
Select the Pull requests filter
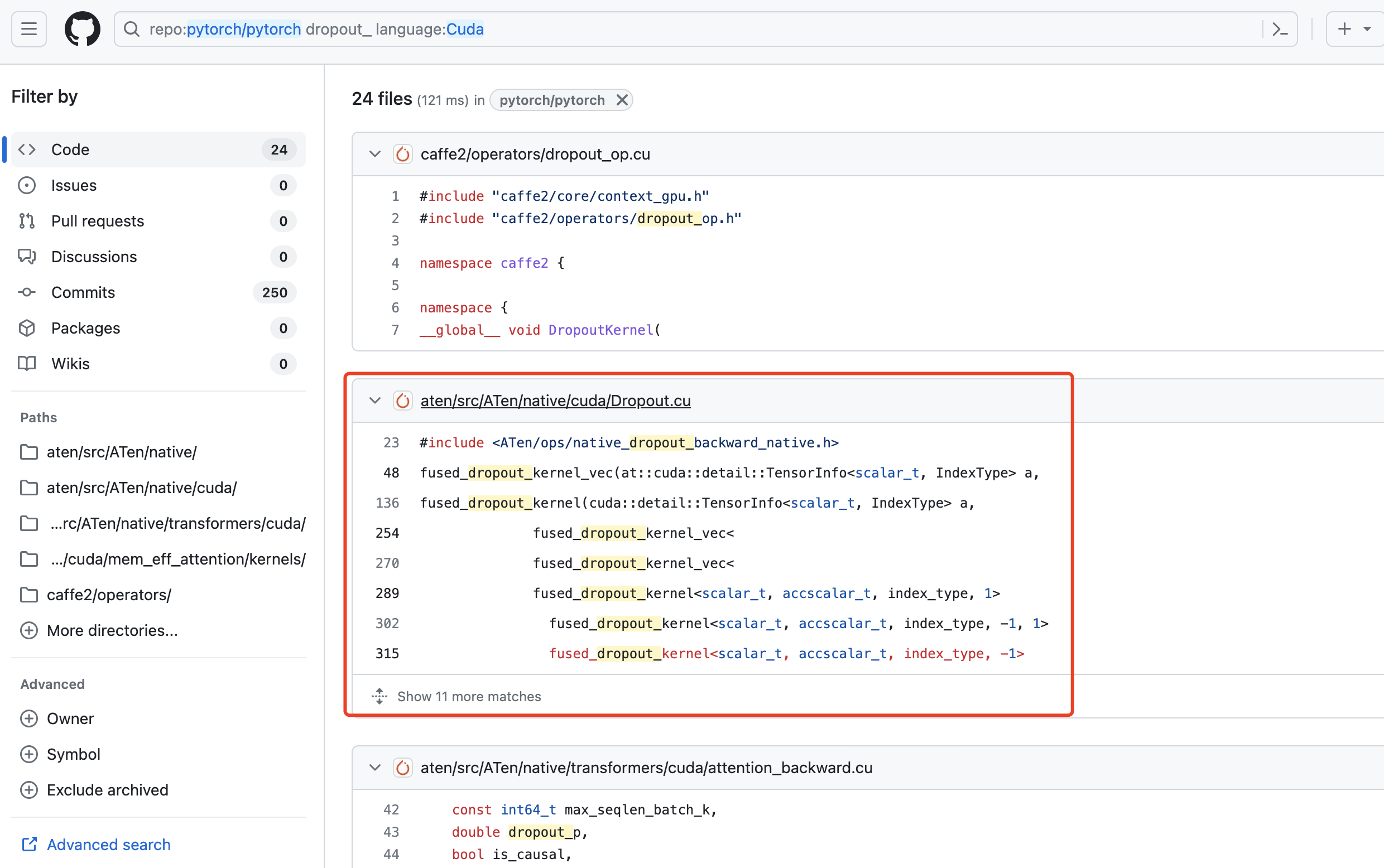[158, 220]
